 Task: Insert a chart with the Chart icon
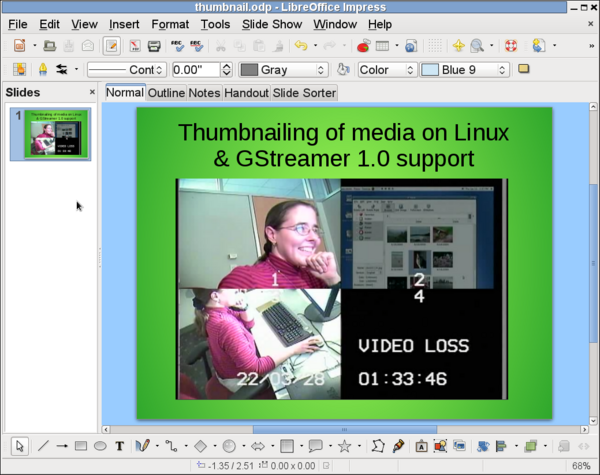tap(364, 46)
